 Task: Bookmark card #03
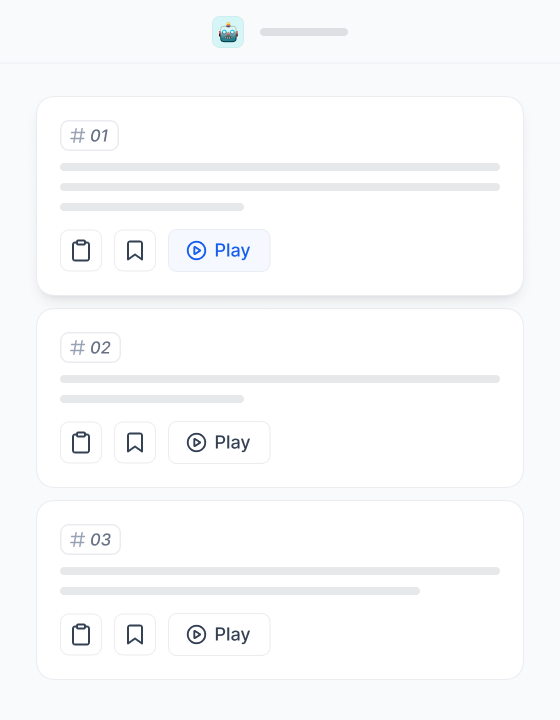tap(135, 635)
